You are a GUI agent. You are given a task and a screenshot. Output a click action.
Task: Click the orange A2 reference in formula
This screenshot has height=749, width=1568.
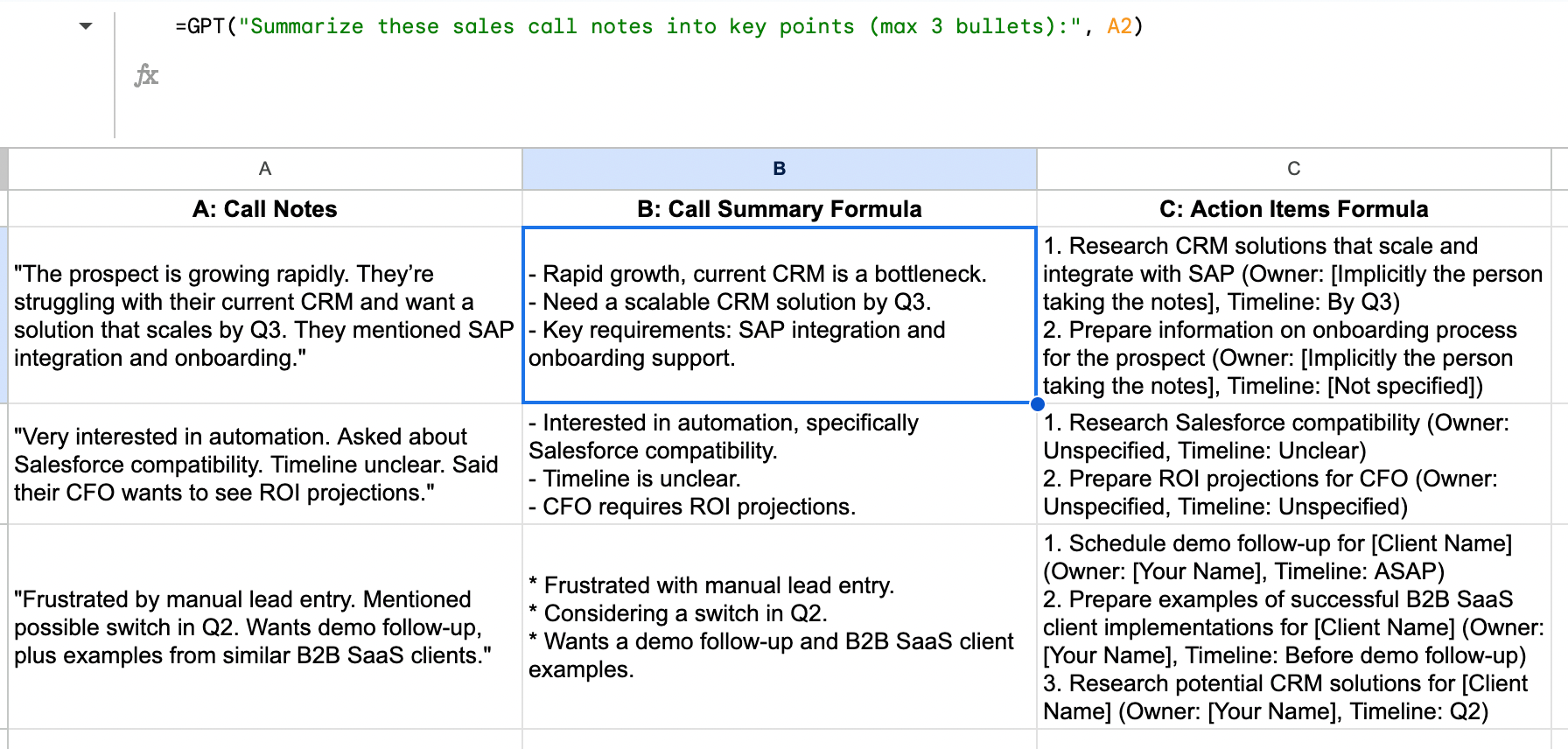[1119, 26]
